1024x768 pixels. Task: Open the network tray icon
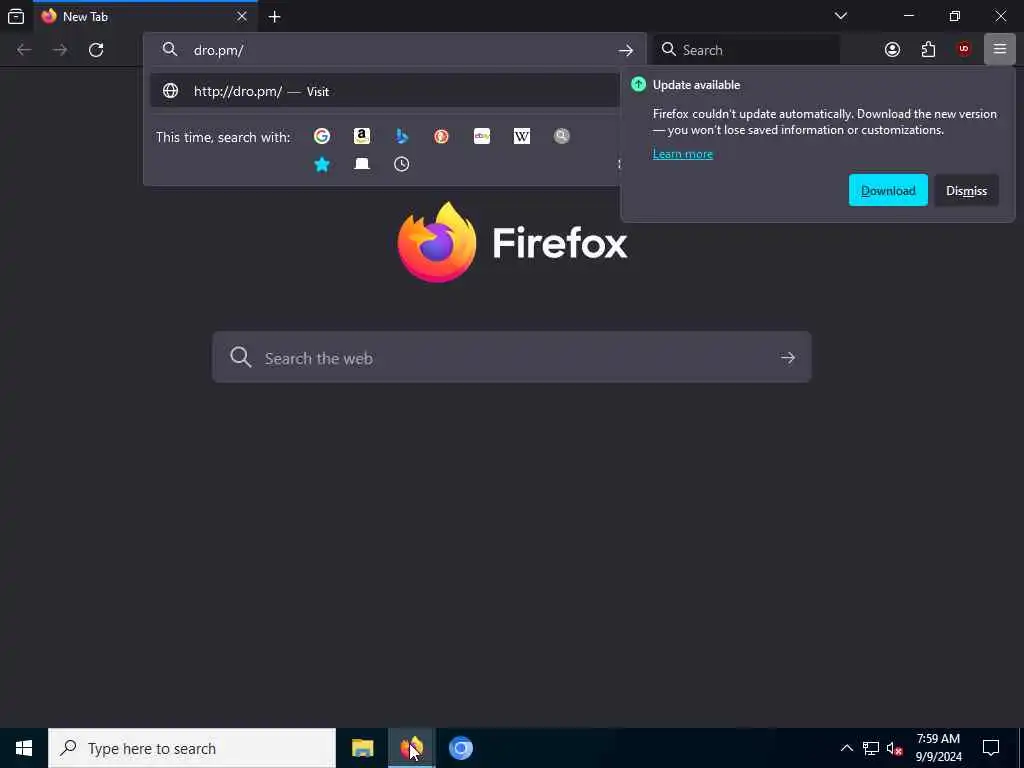[x=871, y=748]
